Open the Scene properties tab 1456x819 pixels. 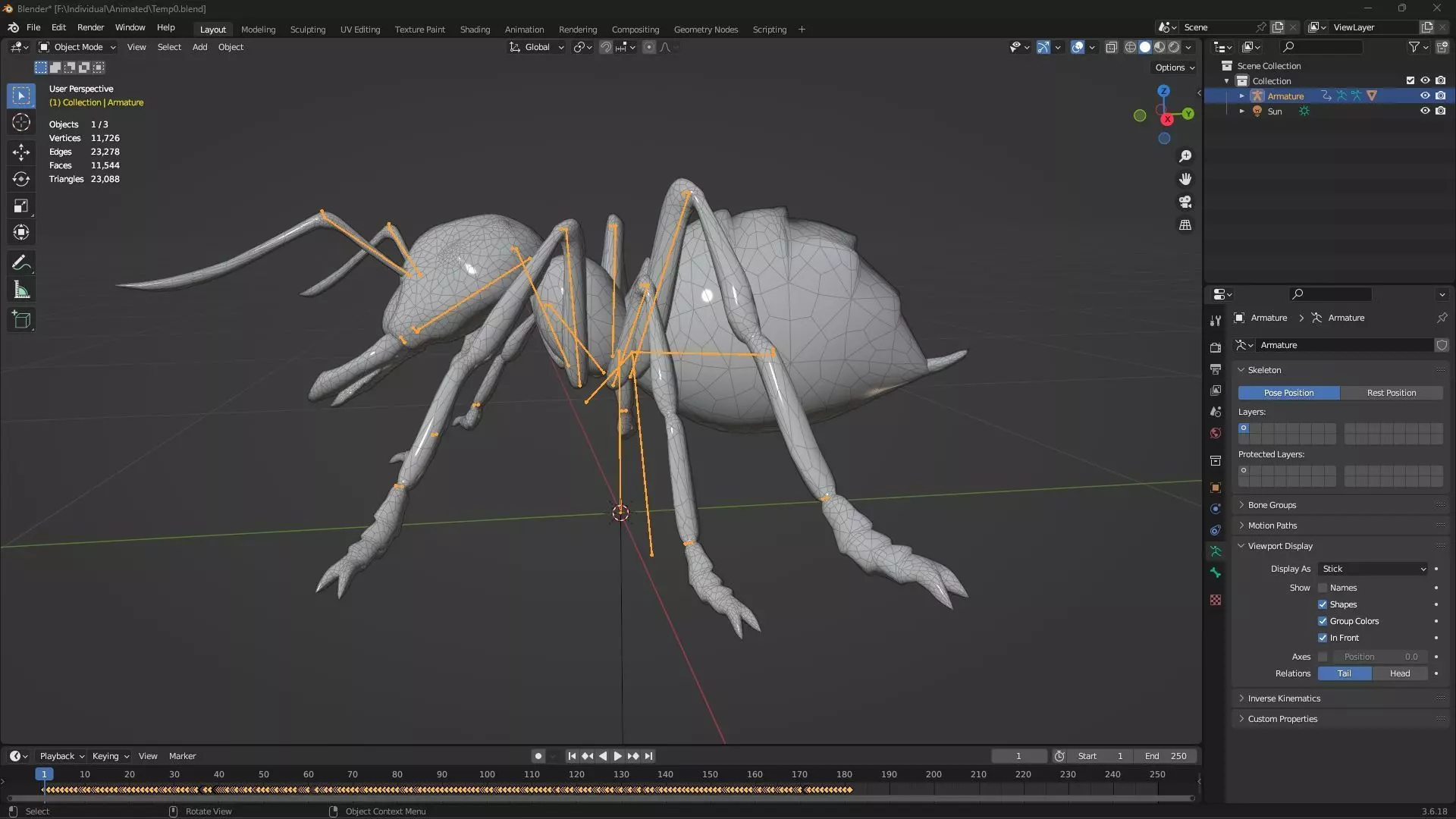pyautogui.click(x=1216, y=411)
